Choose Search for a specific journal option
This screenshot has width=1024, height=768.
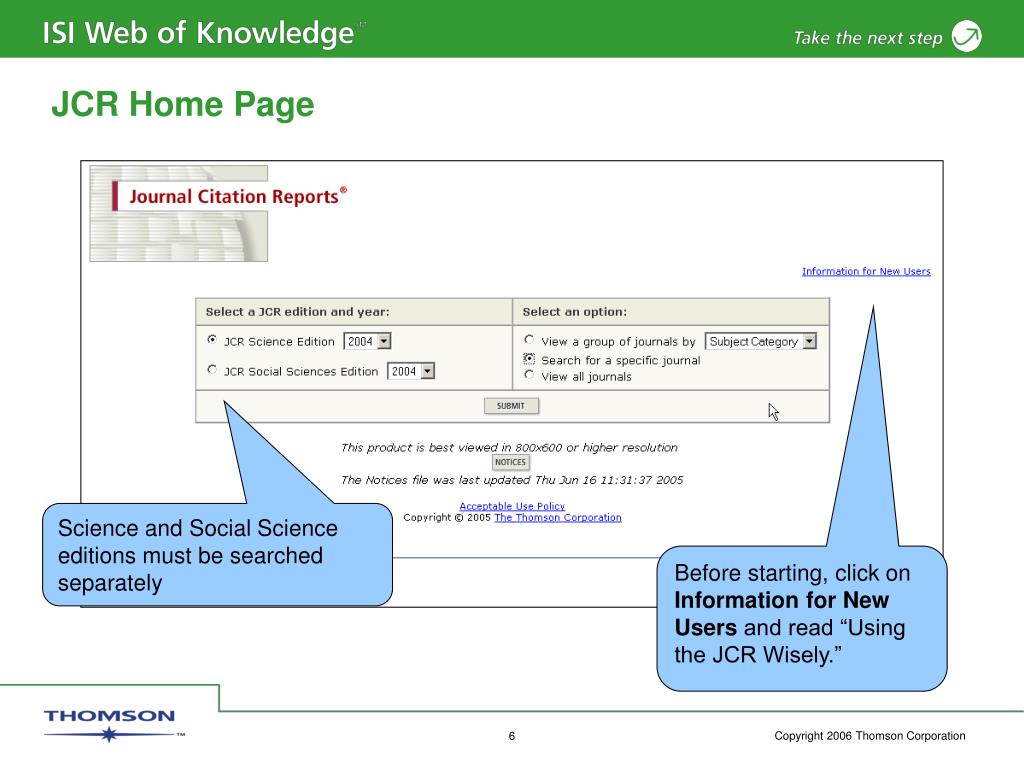(x=529, y=359)
